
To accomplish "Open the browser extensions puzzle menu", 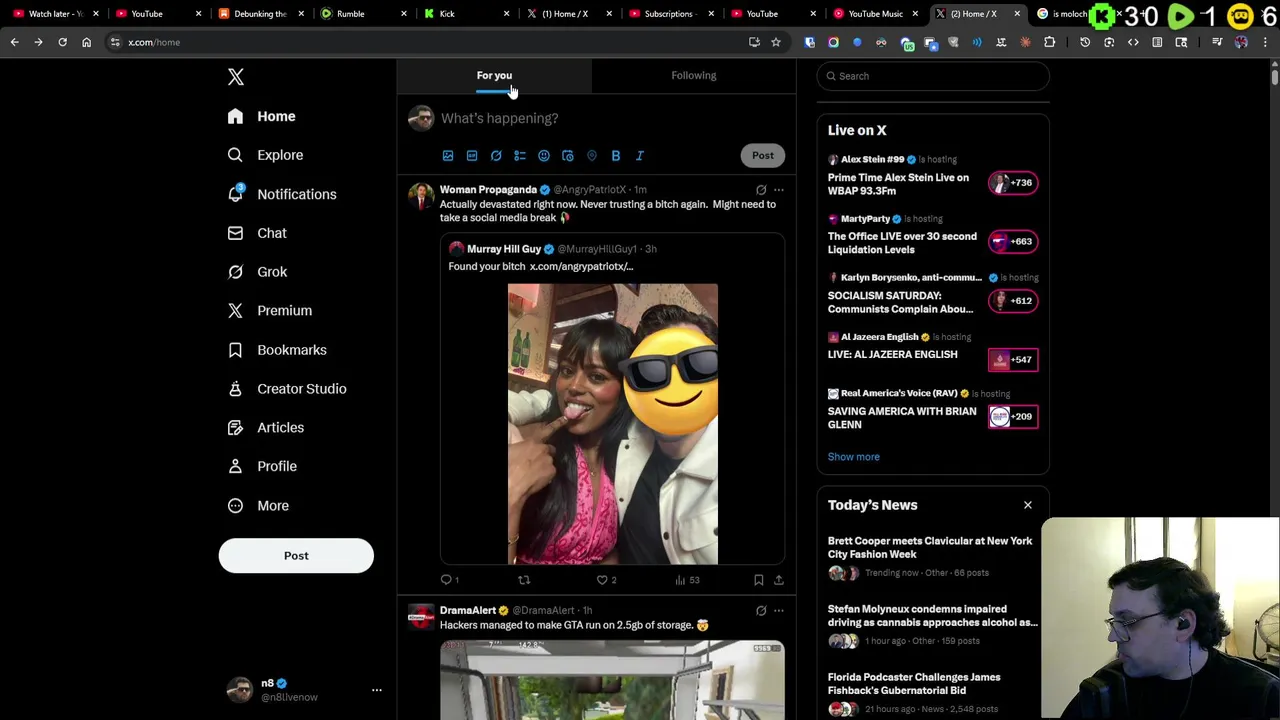I will click(x=1050, y=42).
